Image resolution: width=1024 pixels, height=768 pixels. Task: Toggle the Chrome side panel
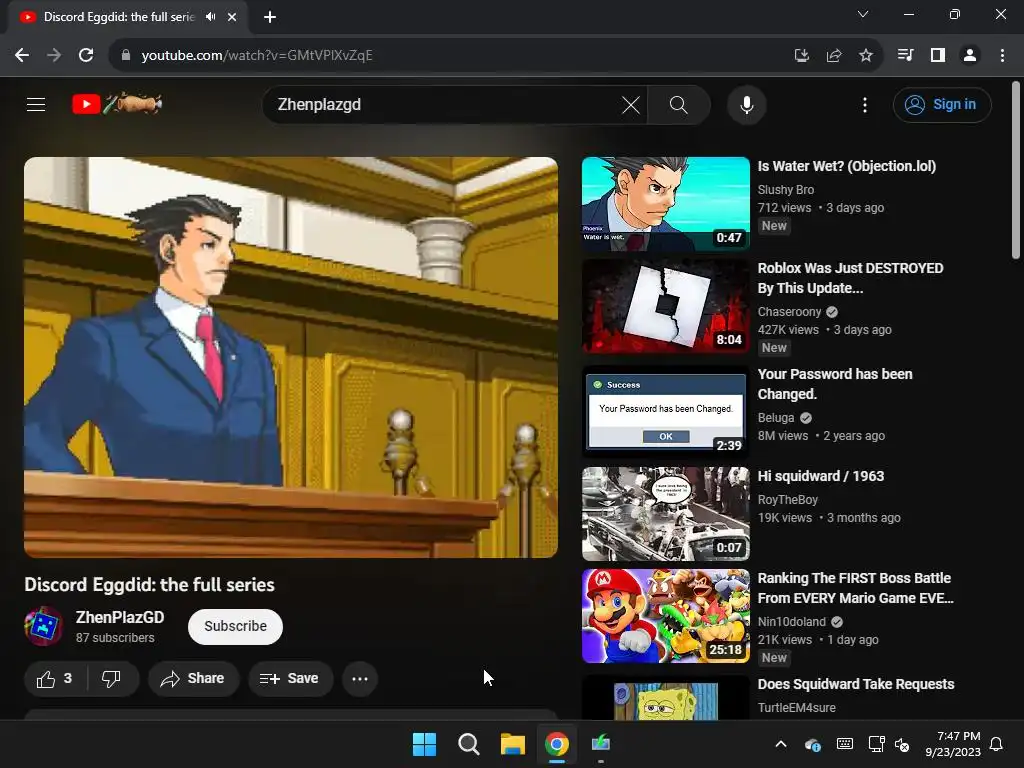(938, 56)
